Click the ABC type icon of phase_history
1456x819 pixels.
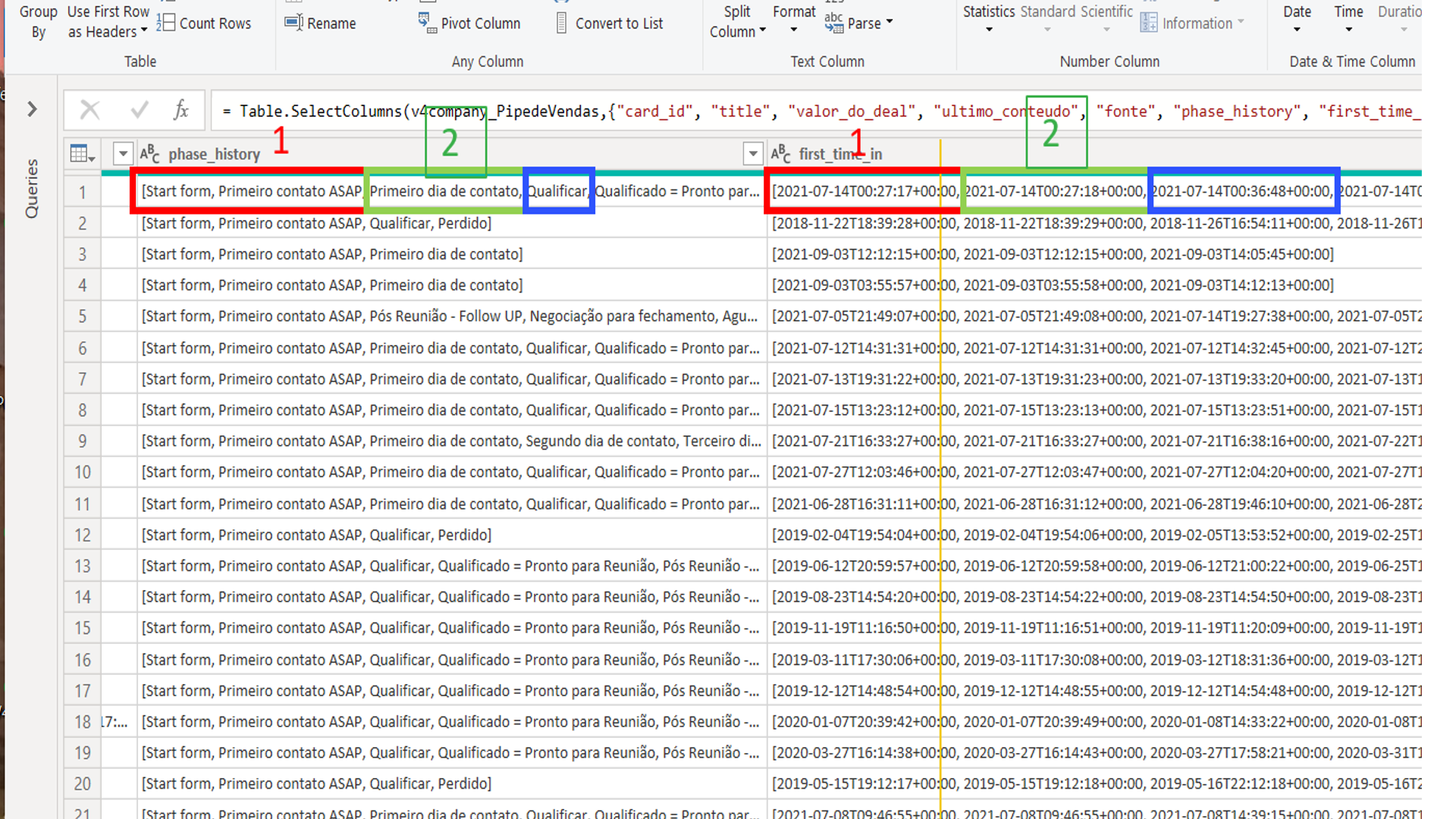149,154
